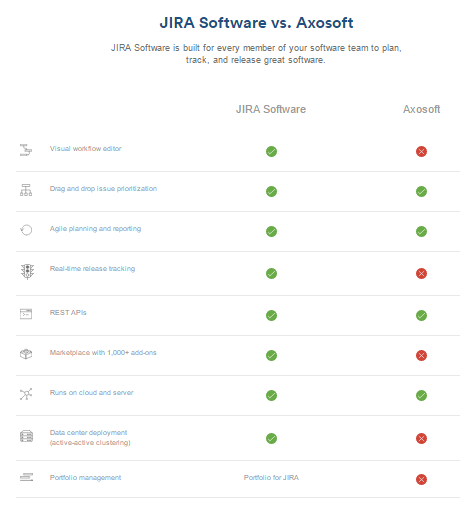Click the JIRA Software column header

[271, 109]
